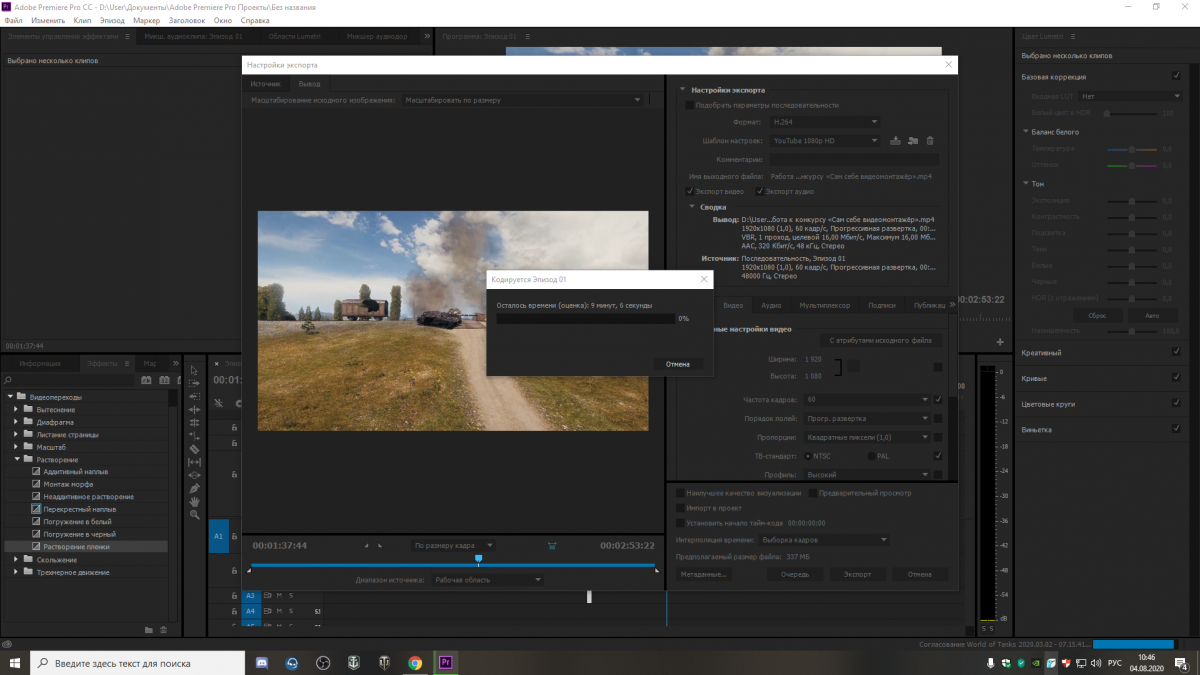Click the import preset icon

click(913, 141)
